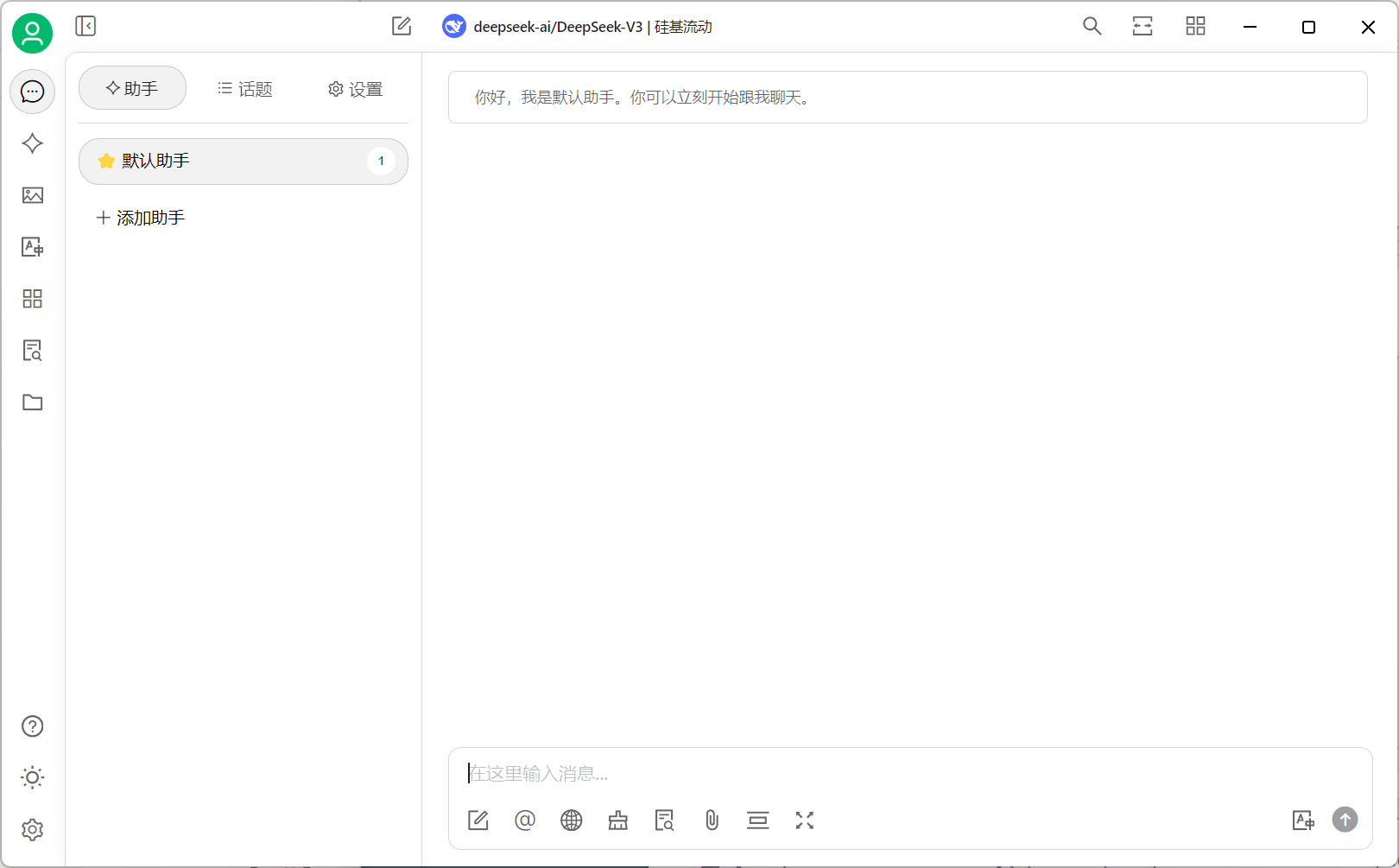Viewport: 1399px width, 868px height.
Task: Open the agents sparkle icon in the sidebar
Action: pyautogui.click(x=32, y=143)
